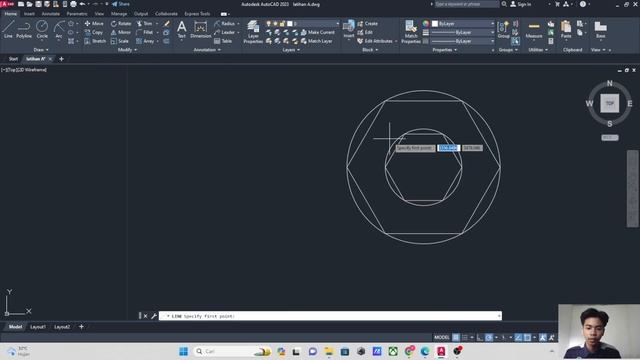
Task: Click the Stretch tool
Action: pos(96,41)
